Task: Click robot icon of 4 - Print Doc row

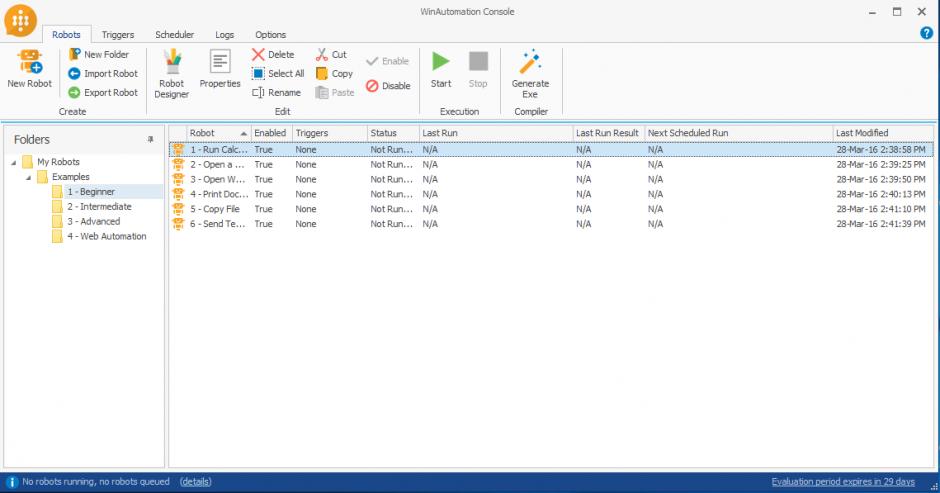Action: point(178,194)
